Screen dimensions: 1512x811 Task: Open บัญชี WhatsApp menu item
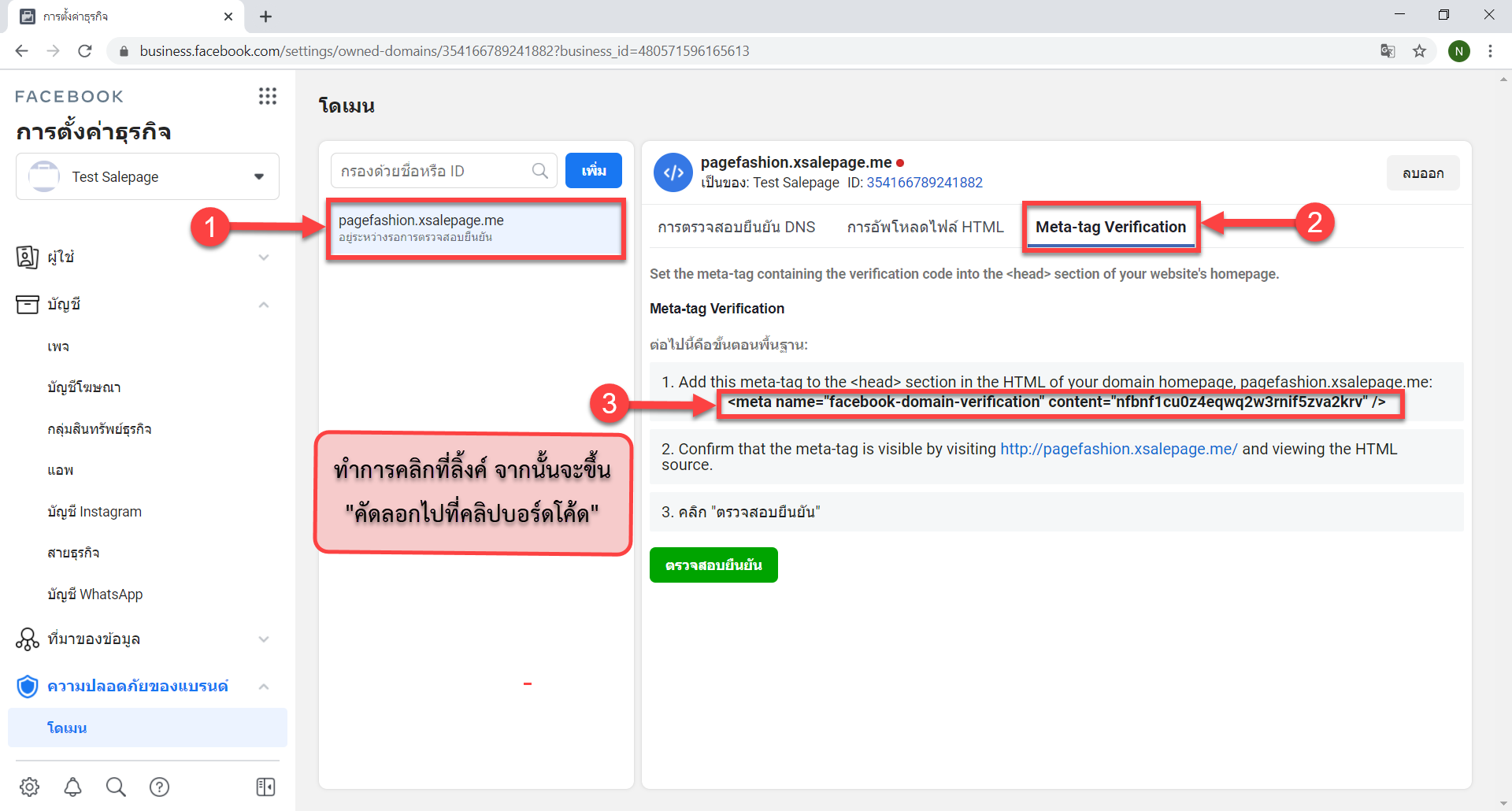[x=95, y=594]
